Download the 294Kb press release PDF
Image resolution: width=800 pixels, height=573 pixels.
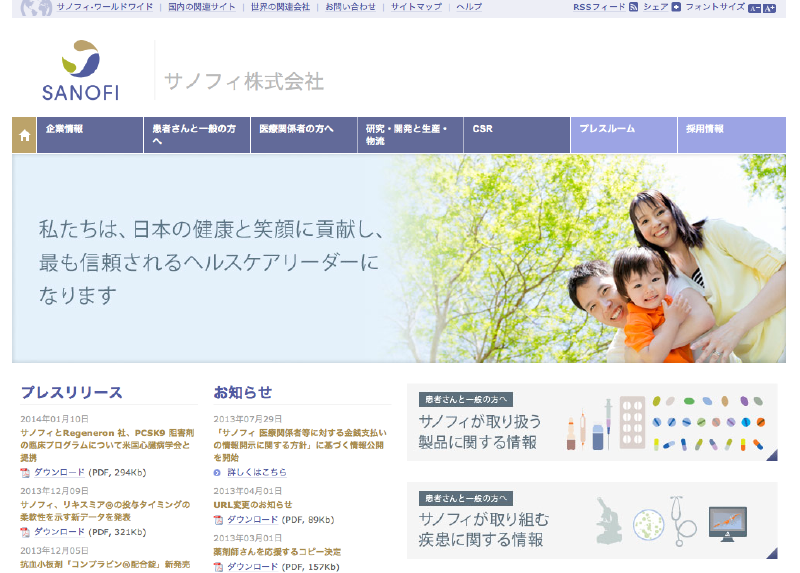tap(59, 473)
